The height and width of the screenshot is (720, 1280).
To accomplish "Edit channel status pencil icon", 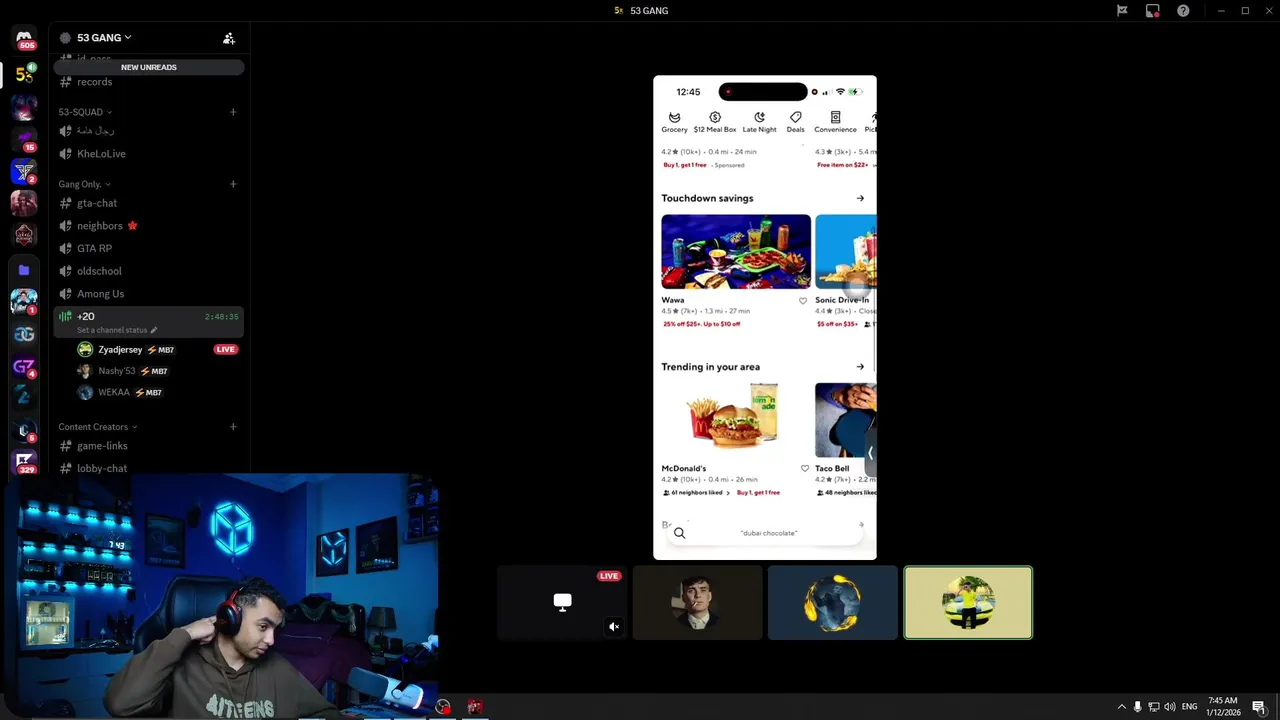I will click(154, 330).
